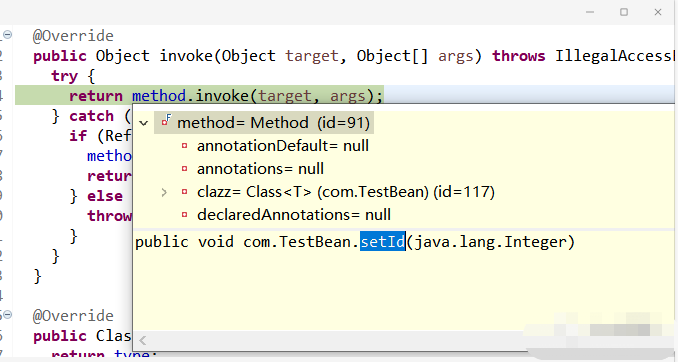Click the annotations field red square icon
Screen dimensions: 678x362
tap(184, 169)
